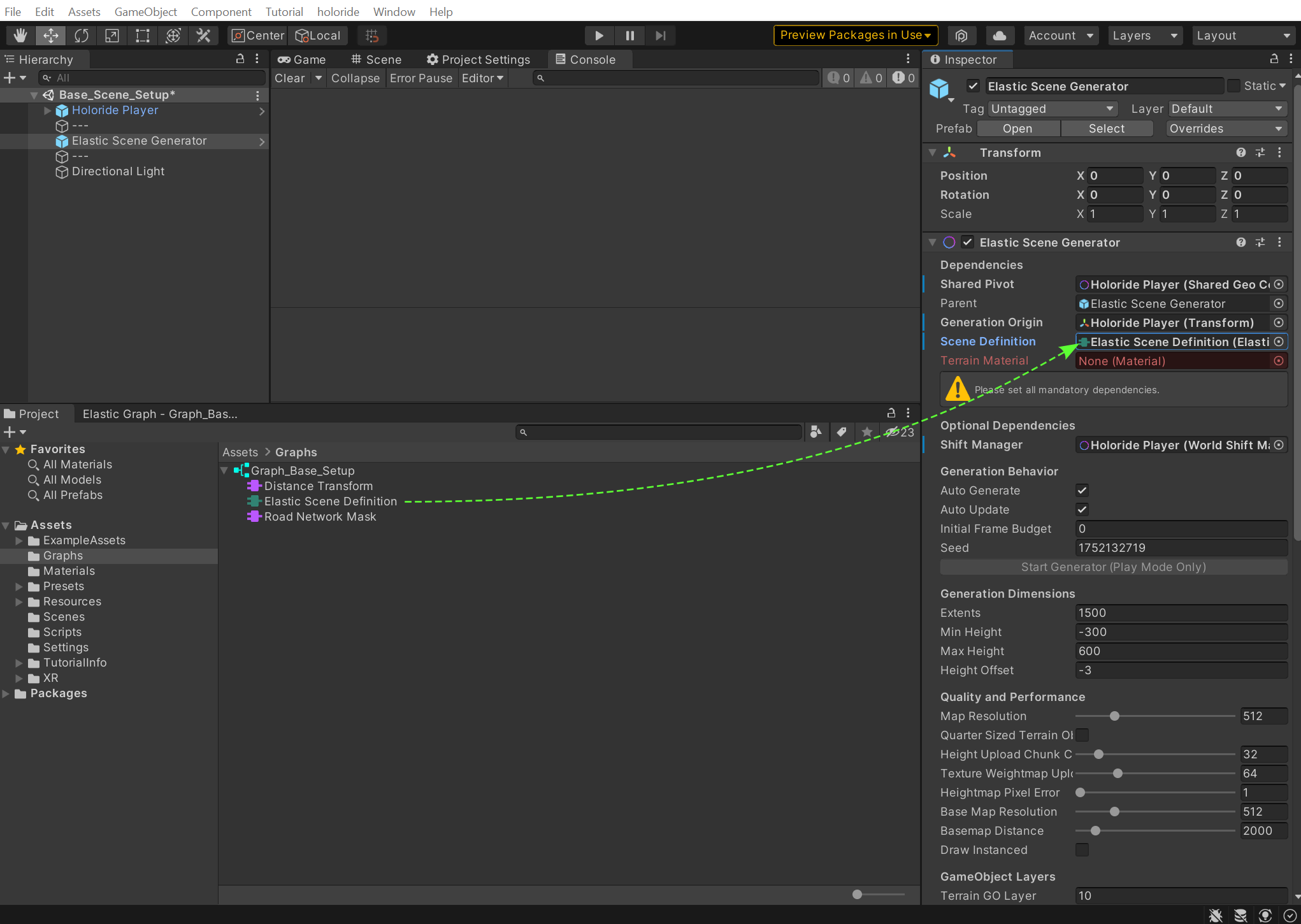Toggle the Static checkbox
This screenshot has height=924, width=1301.
[x=1234, y=86]
